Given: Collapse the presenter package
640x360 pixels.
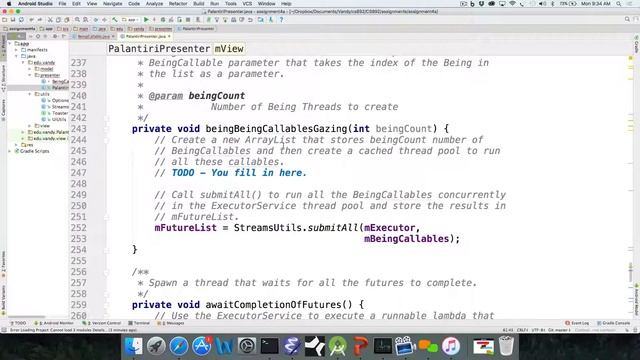Looking at the screenshot, I should 30,75.
